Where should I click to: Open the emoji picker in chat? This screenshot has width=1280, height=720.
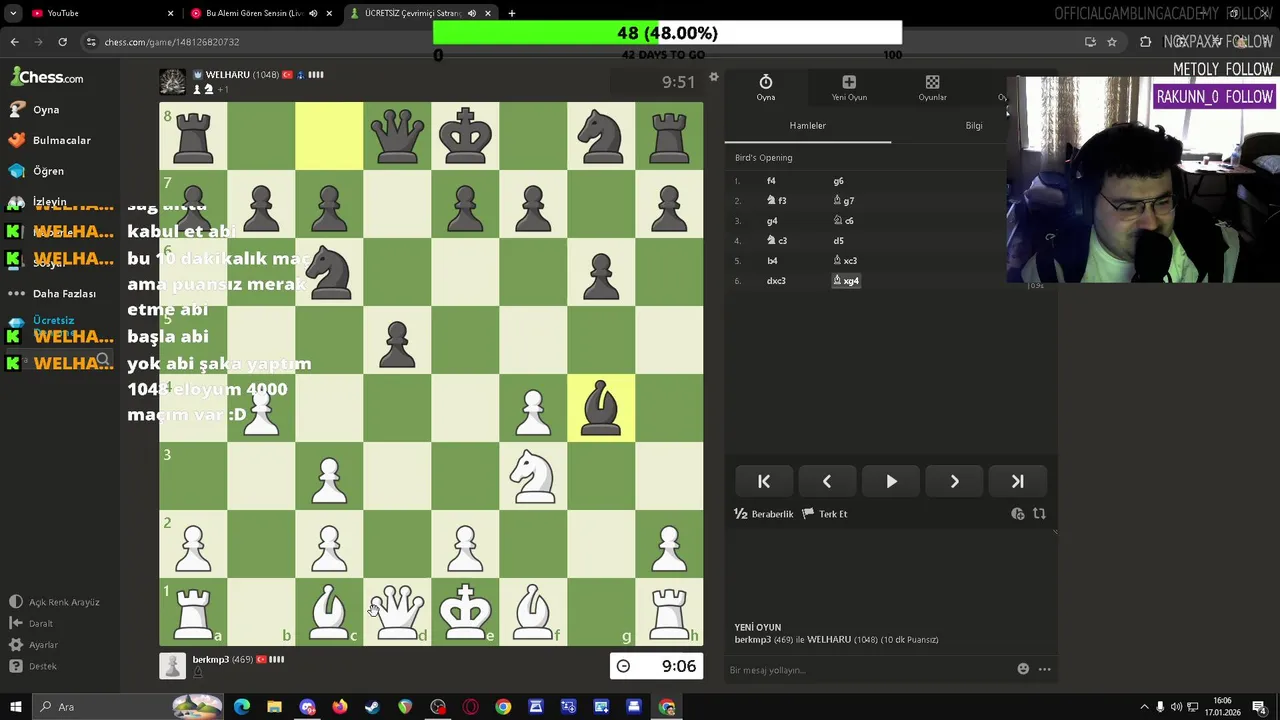coord(1023,669)
